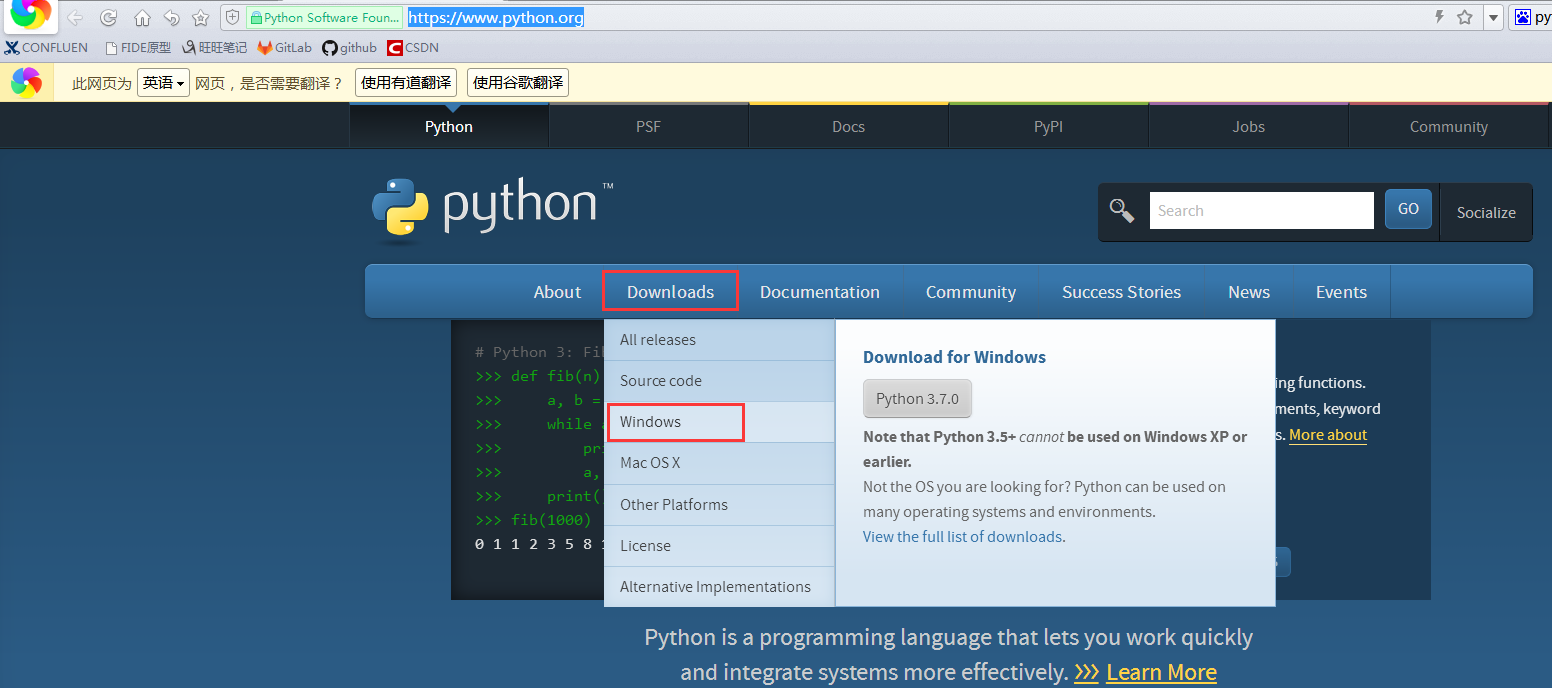Choose Windows in Downloads dropdown
The image size is (1552, 688).
(719, 422)
